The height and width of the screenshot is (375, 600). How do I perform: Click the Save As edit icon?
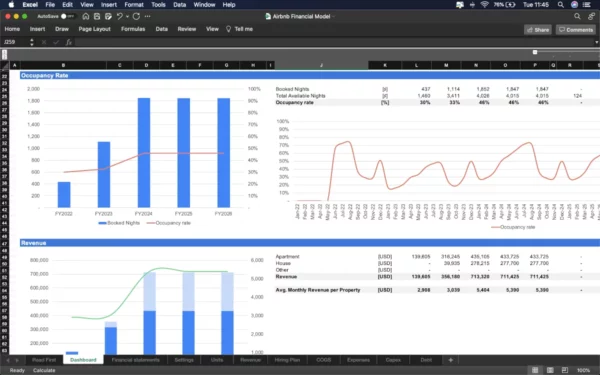click(108, 16)
